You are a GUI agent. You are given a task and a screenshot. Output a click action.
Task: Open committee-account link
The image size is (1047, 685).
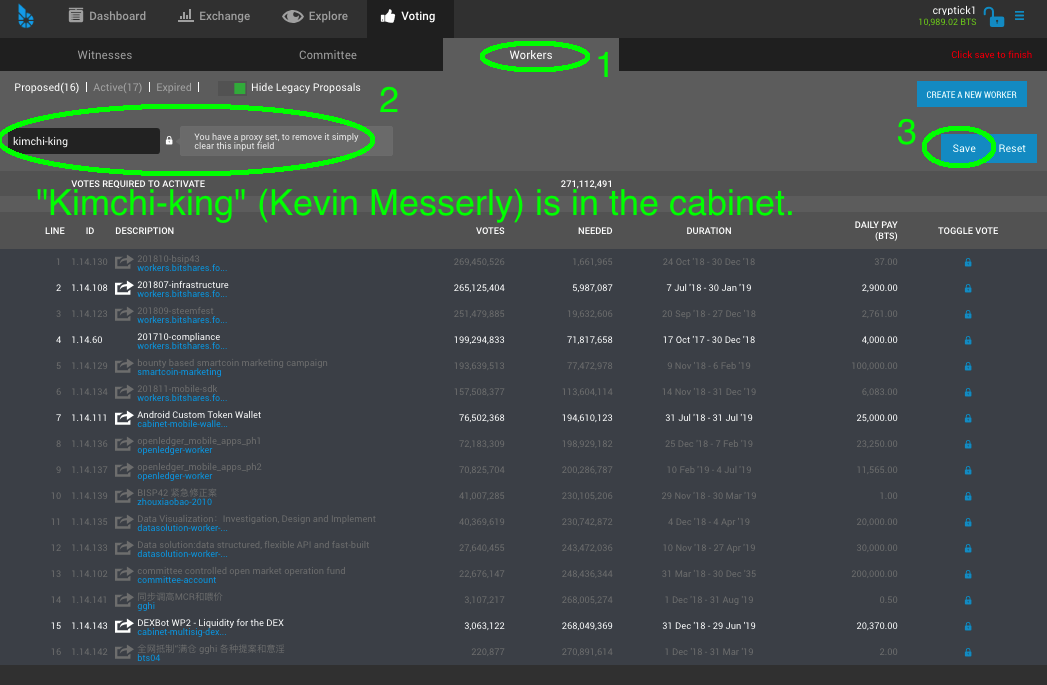(x=176, y=580)
